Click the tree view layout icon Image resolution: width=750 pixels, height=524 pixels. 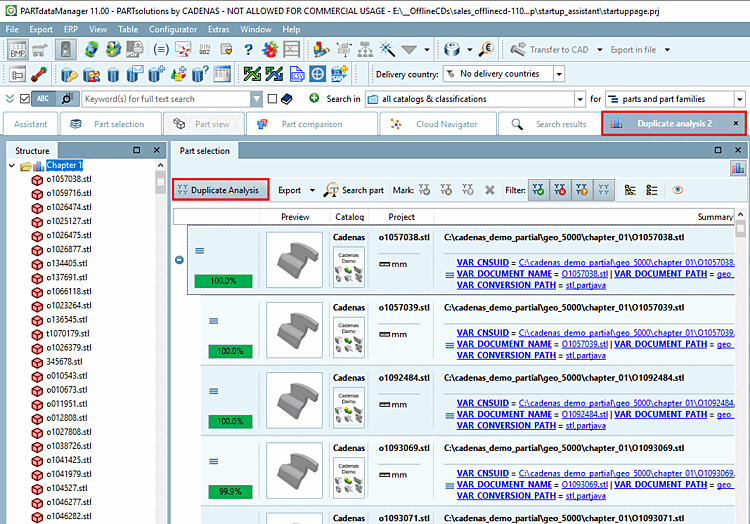point(631,190)
